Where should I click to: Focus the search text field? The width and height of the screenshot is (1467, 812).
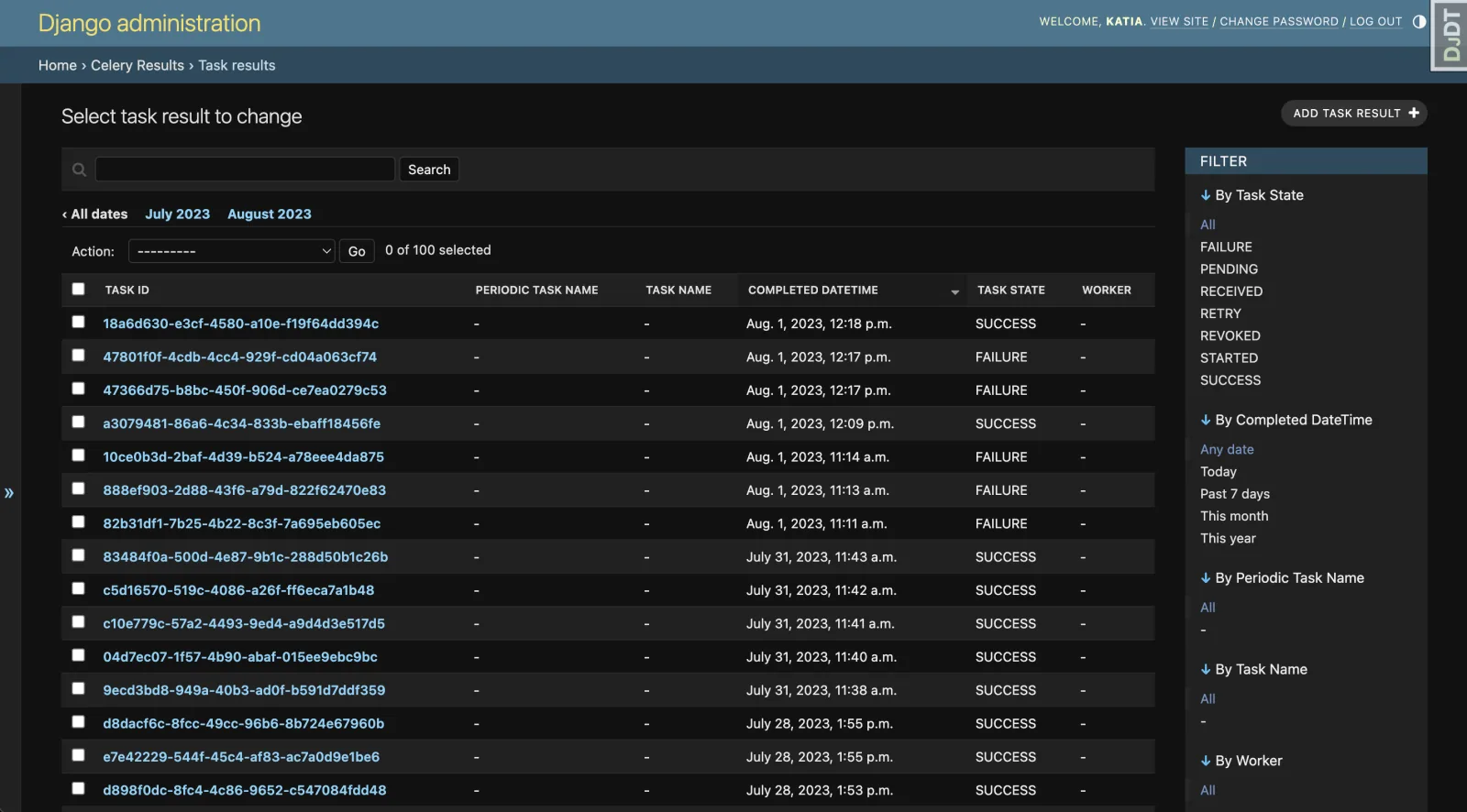(245, 169)
